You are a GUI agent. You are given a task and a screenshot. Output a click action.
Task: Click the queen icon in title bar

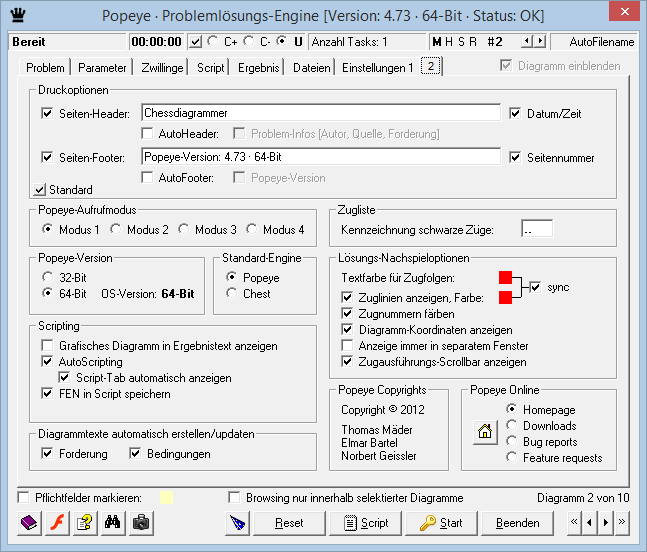tap(18, 15)
